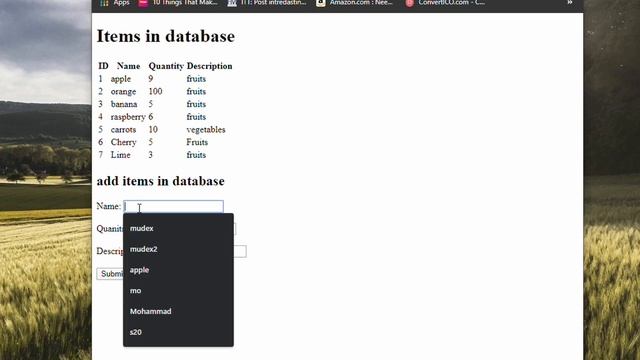Open the ConvertICO.com bookmark

445,3
